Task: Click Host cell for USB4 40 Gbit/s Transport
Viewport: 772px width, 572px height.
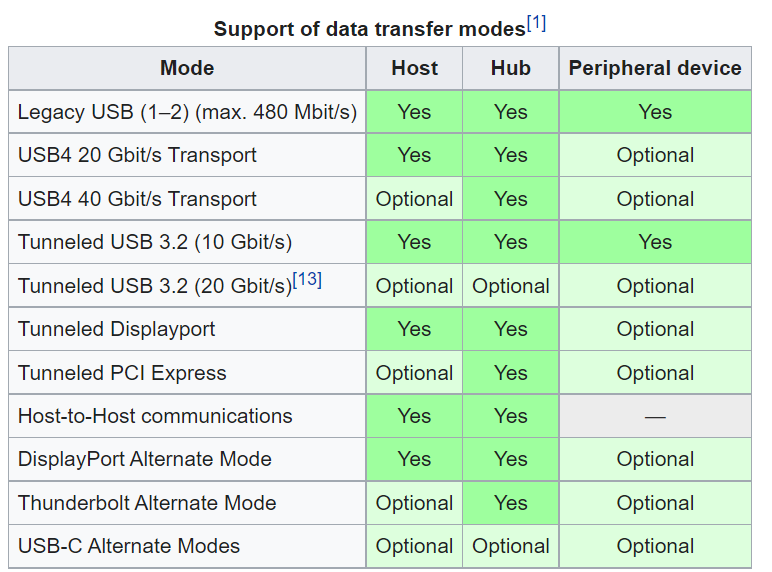Action: [414, 199]
